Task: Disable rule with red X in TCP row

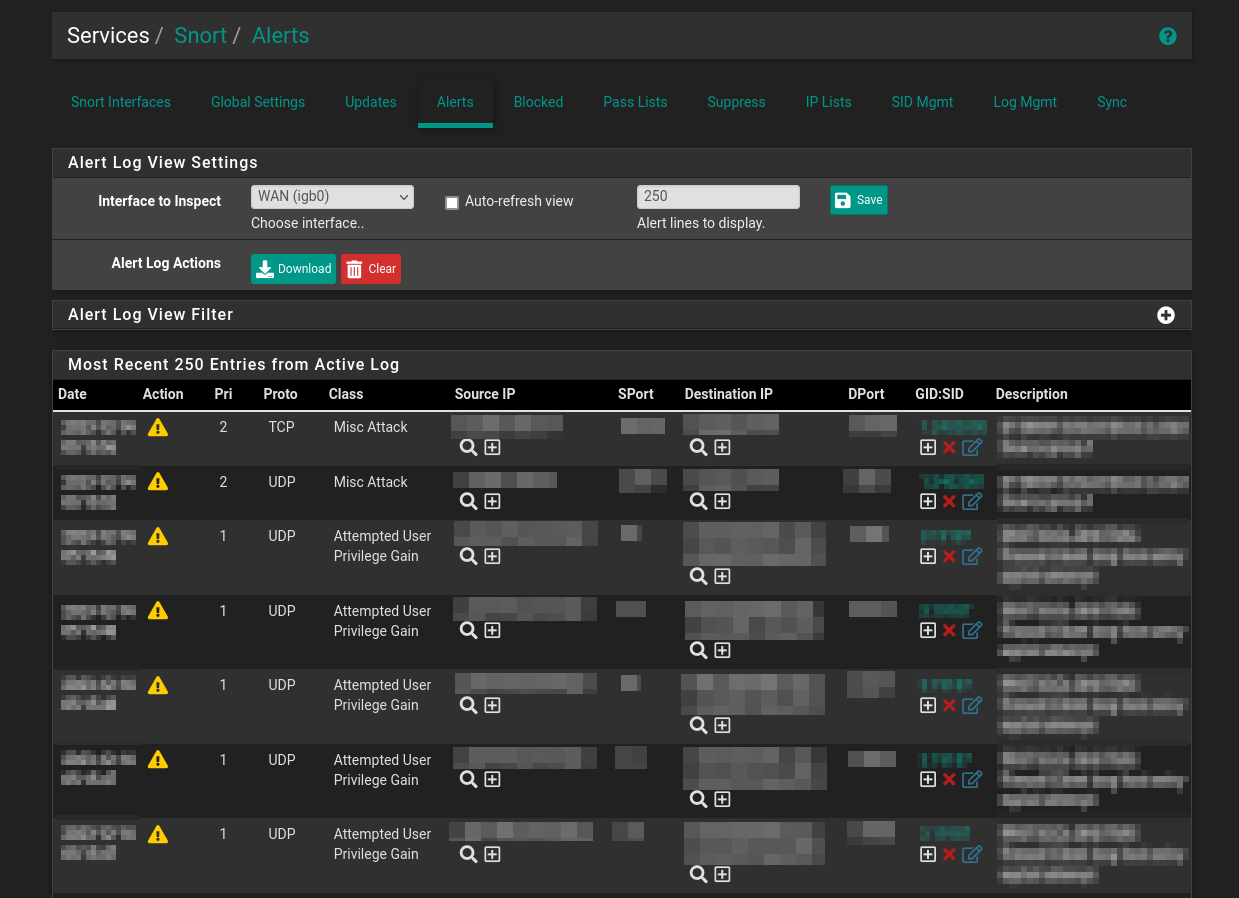Action: click(x=949, y=447)
